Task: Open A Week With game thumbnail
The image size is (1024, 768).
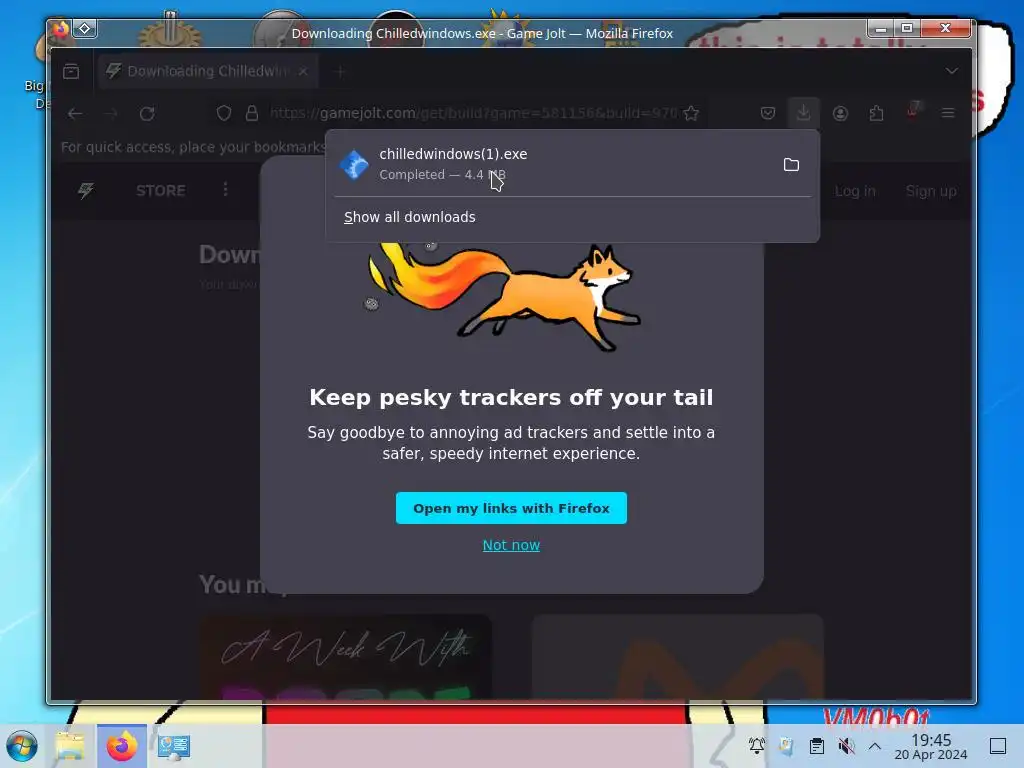Action: pyautogui.click(x=345, y=657)
